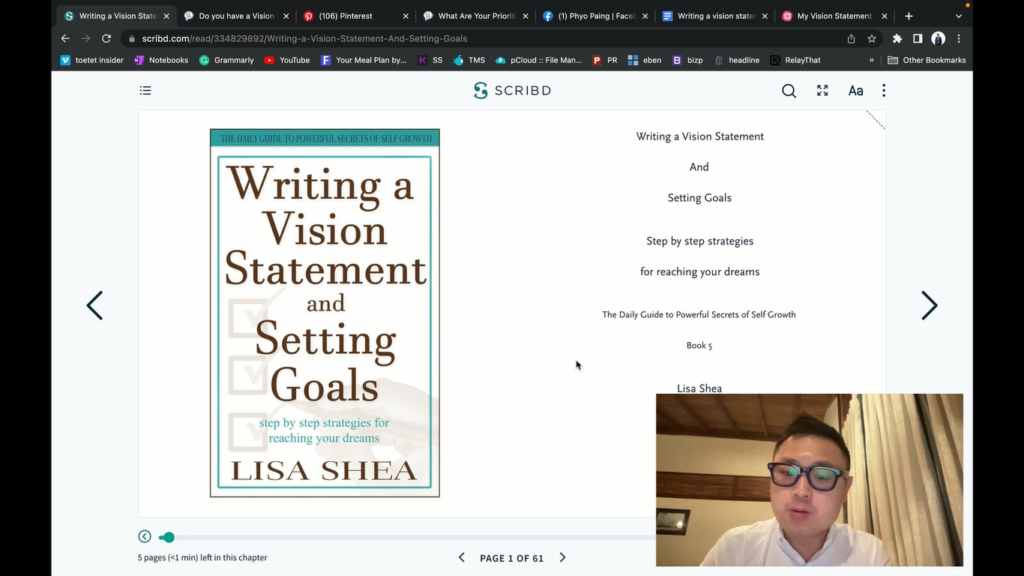
Task: Click the 'PAGE 1 OF 61' indicator
Action: 511,558
